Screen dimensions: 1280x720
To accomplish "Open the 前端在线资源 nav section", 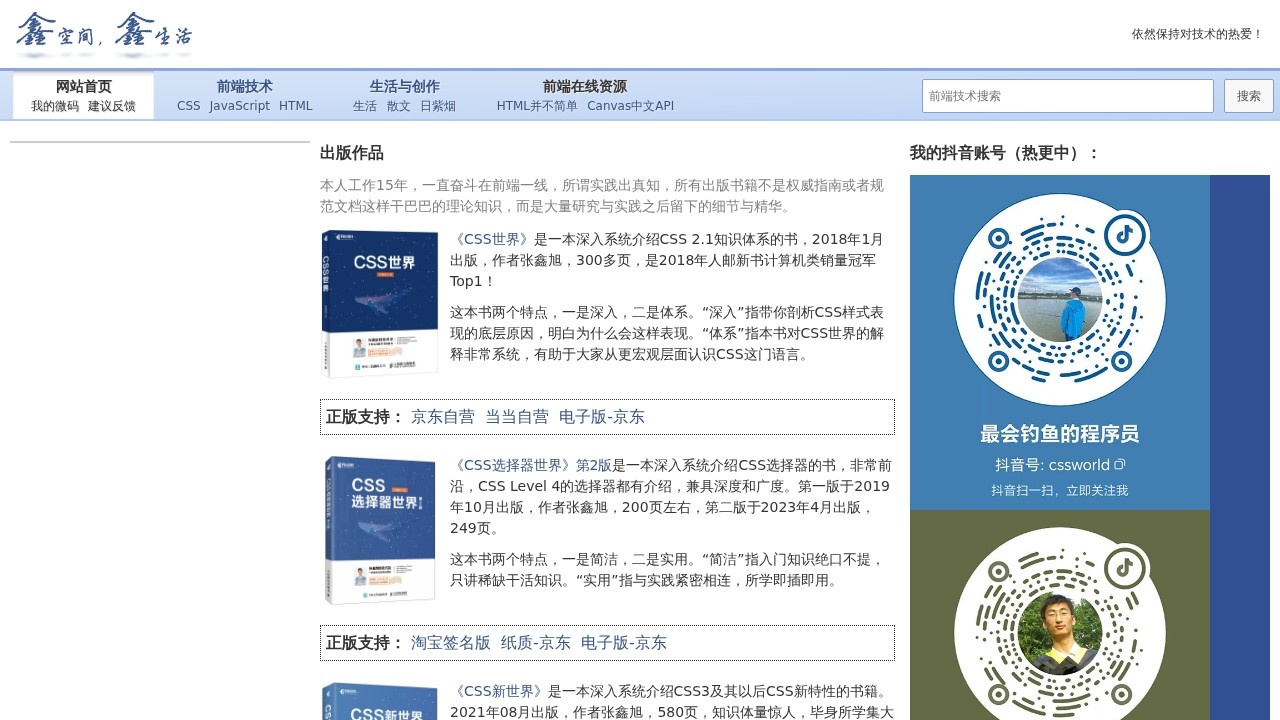I will pyautogui.click(x=585, y=87).
